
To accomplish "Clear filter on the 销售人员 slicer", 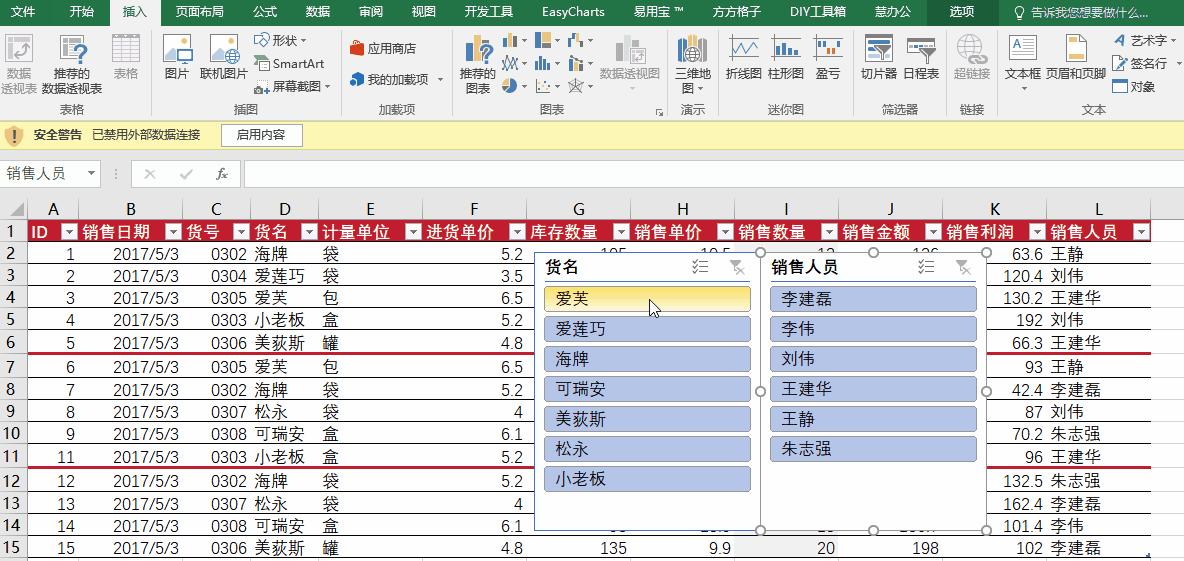I will 964,267.
